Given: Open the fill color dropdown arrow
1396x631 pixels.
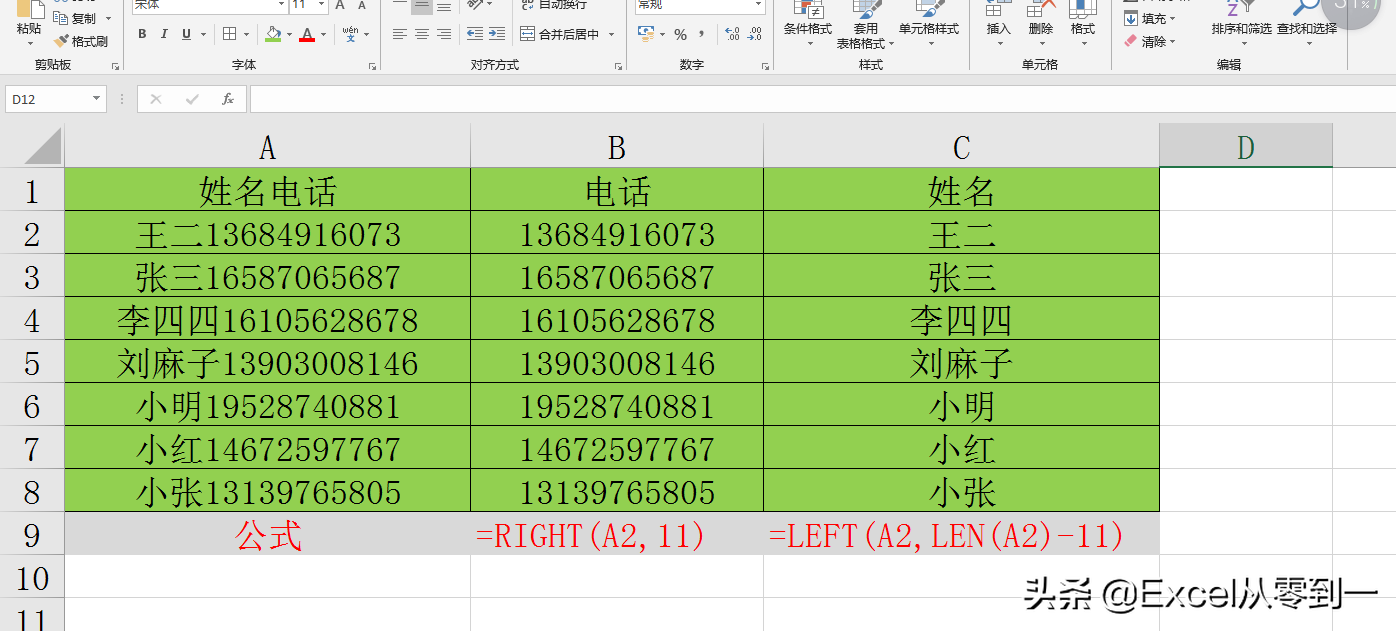Looking at the screenshot, I should tap(290, 34).
